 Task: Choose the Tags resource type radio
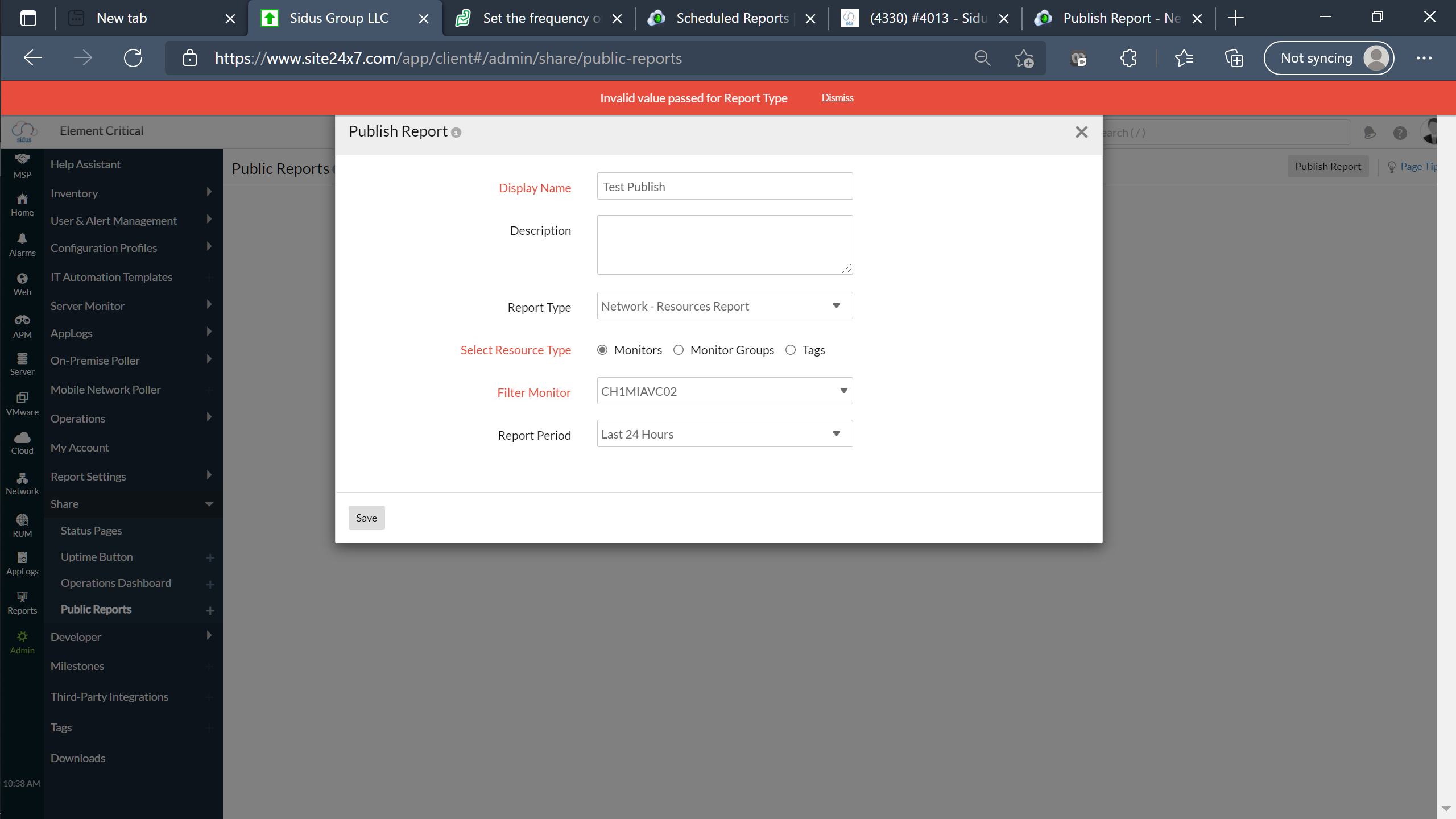point(791,350)
